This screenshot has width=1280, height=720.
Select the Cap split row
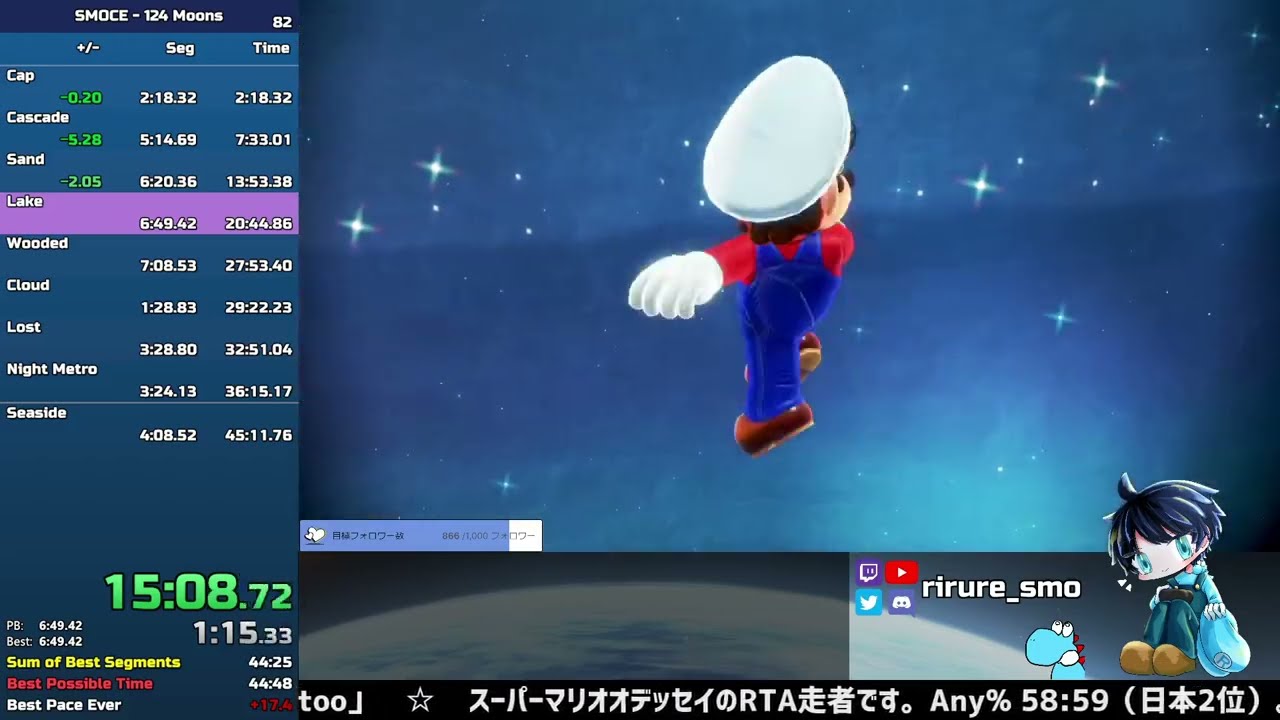pyautogui.click(x=149, y=87)
